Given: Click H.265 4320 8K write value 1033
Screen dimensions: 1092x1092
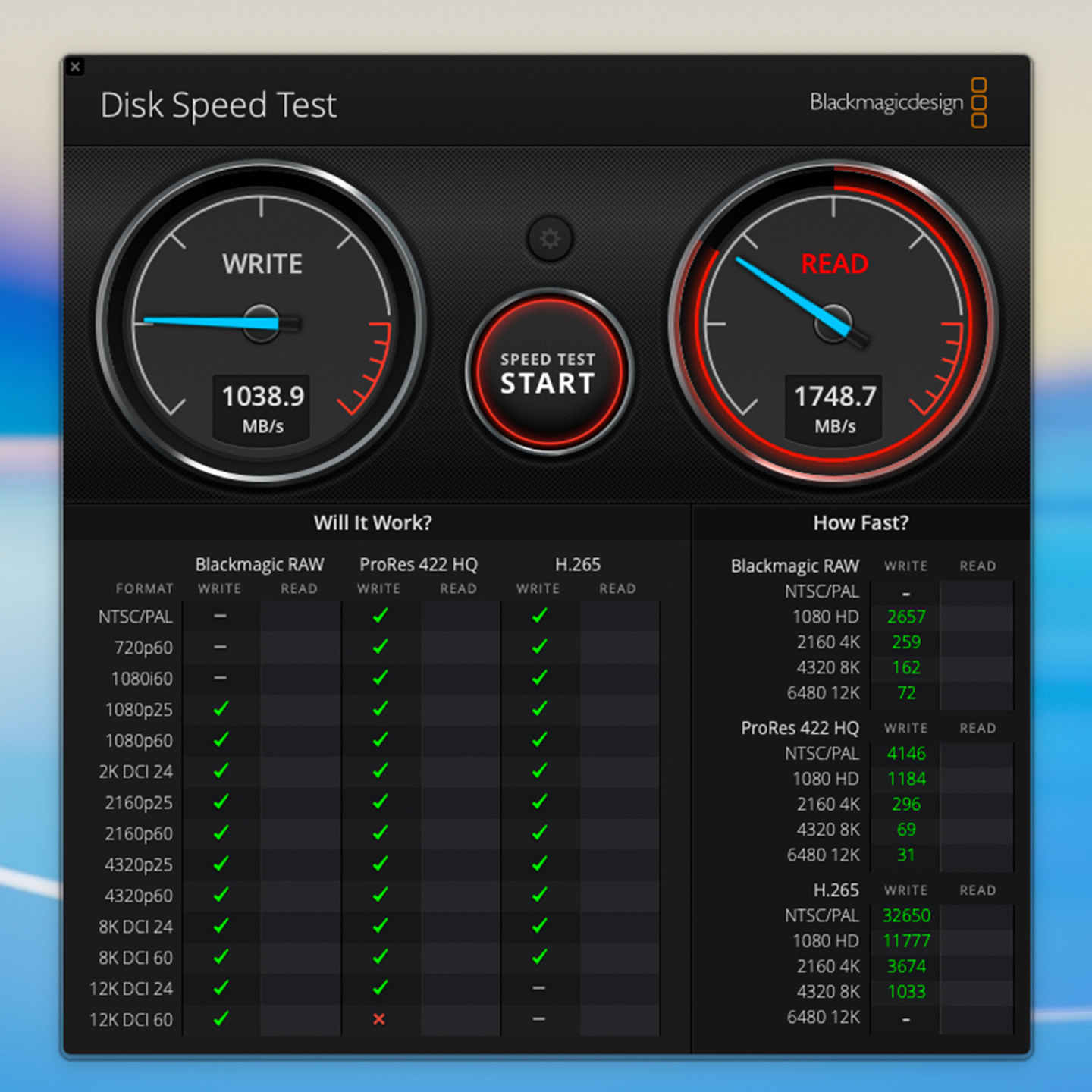Looking at the screenshot, I should [x=906, y=992].
